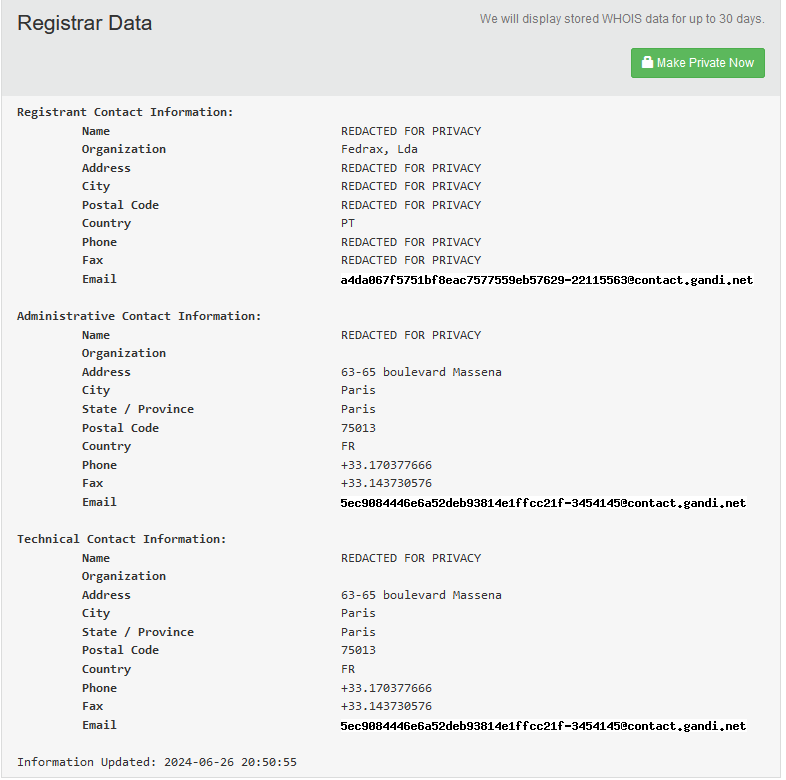Click the Administrative contact email address

[x=543, y=503]
